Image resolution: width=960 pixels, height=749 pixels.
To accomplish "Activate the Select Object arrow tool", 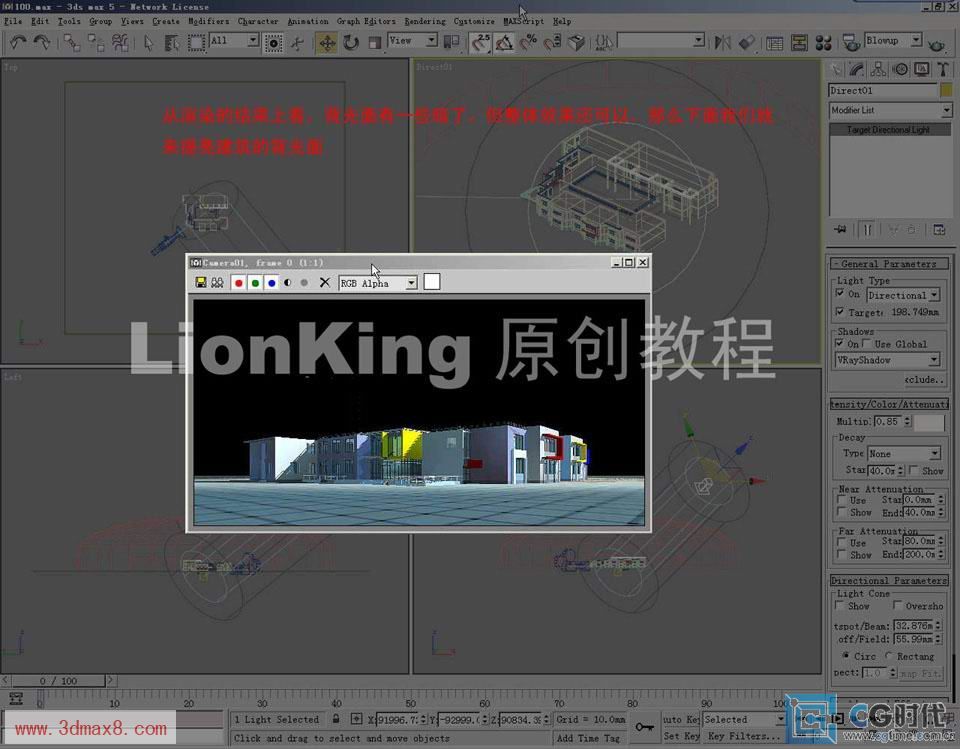I will (148, 42).
